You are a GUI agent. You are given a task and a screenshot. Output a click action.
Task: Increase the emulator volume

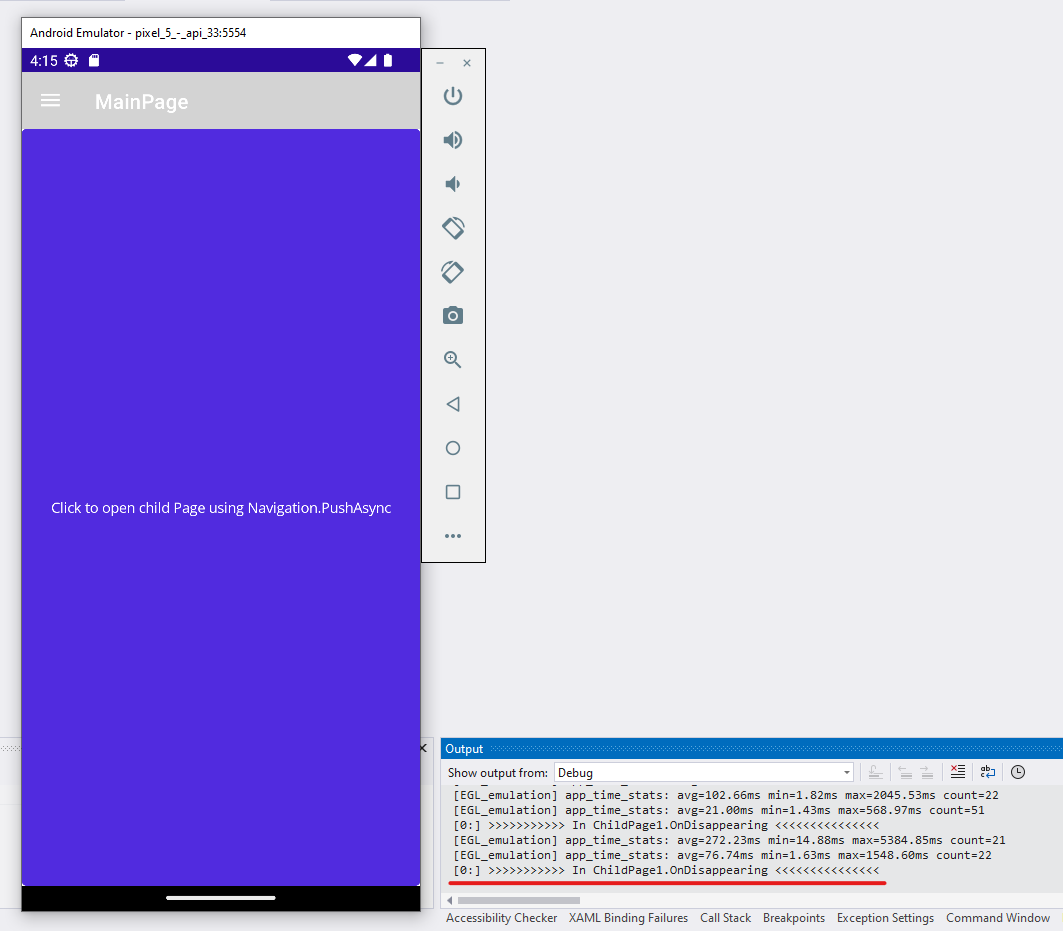pyautogui.click(x=452, y=140)
